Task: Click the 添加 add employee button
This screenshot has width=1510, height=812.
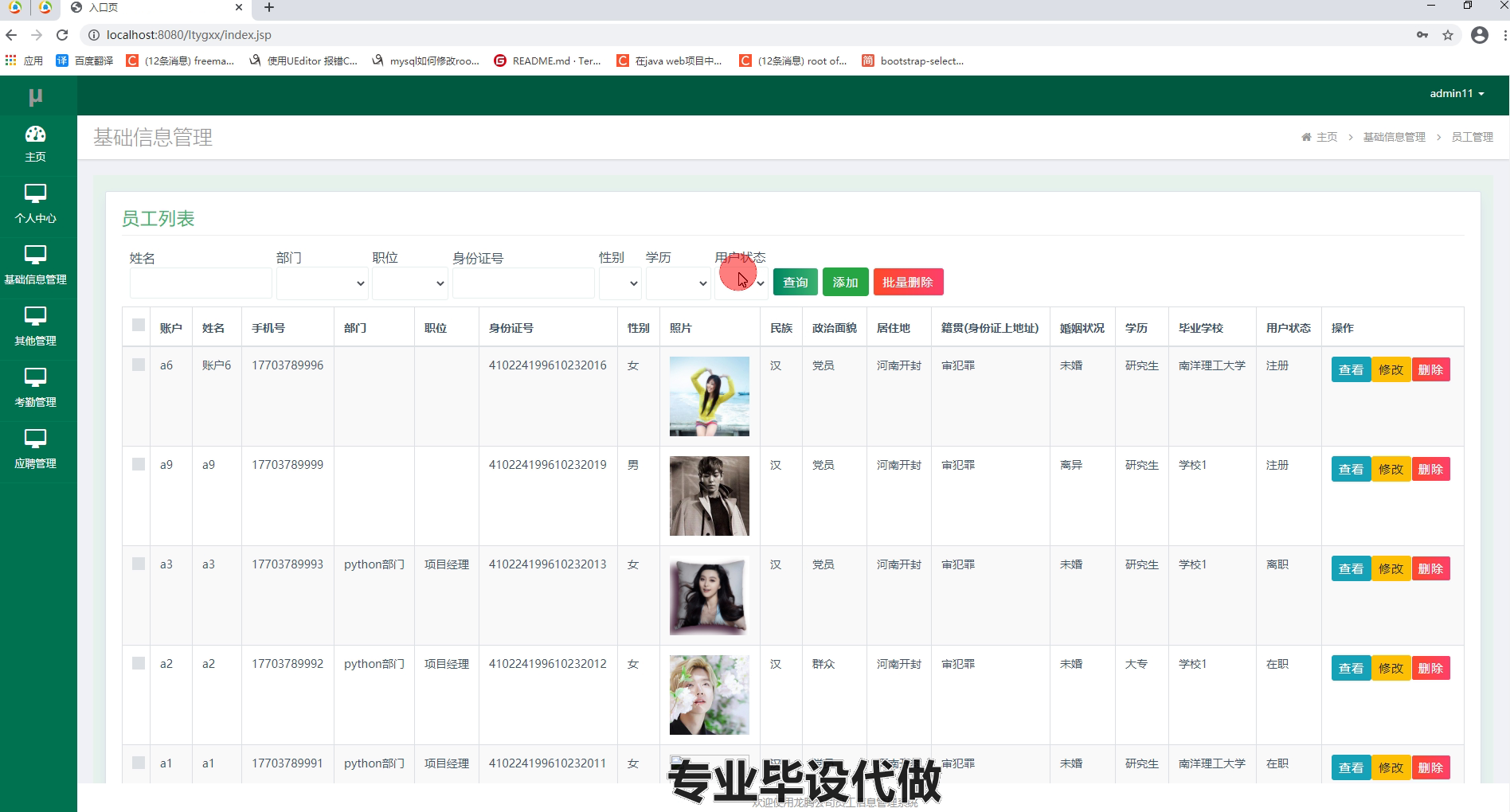Action: [x=845, y=282]
